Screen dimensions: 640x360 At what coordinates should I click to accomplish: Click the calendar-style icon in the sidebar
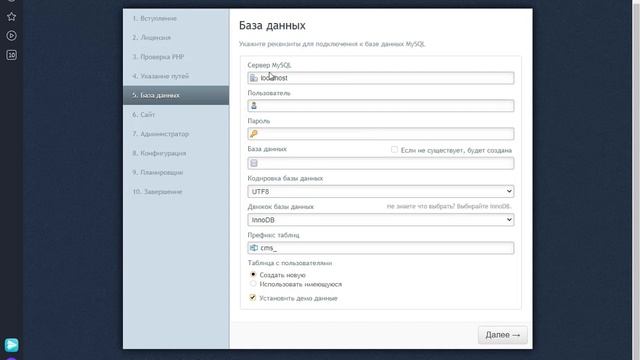click(11, 55)
